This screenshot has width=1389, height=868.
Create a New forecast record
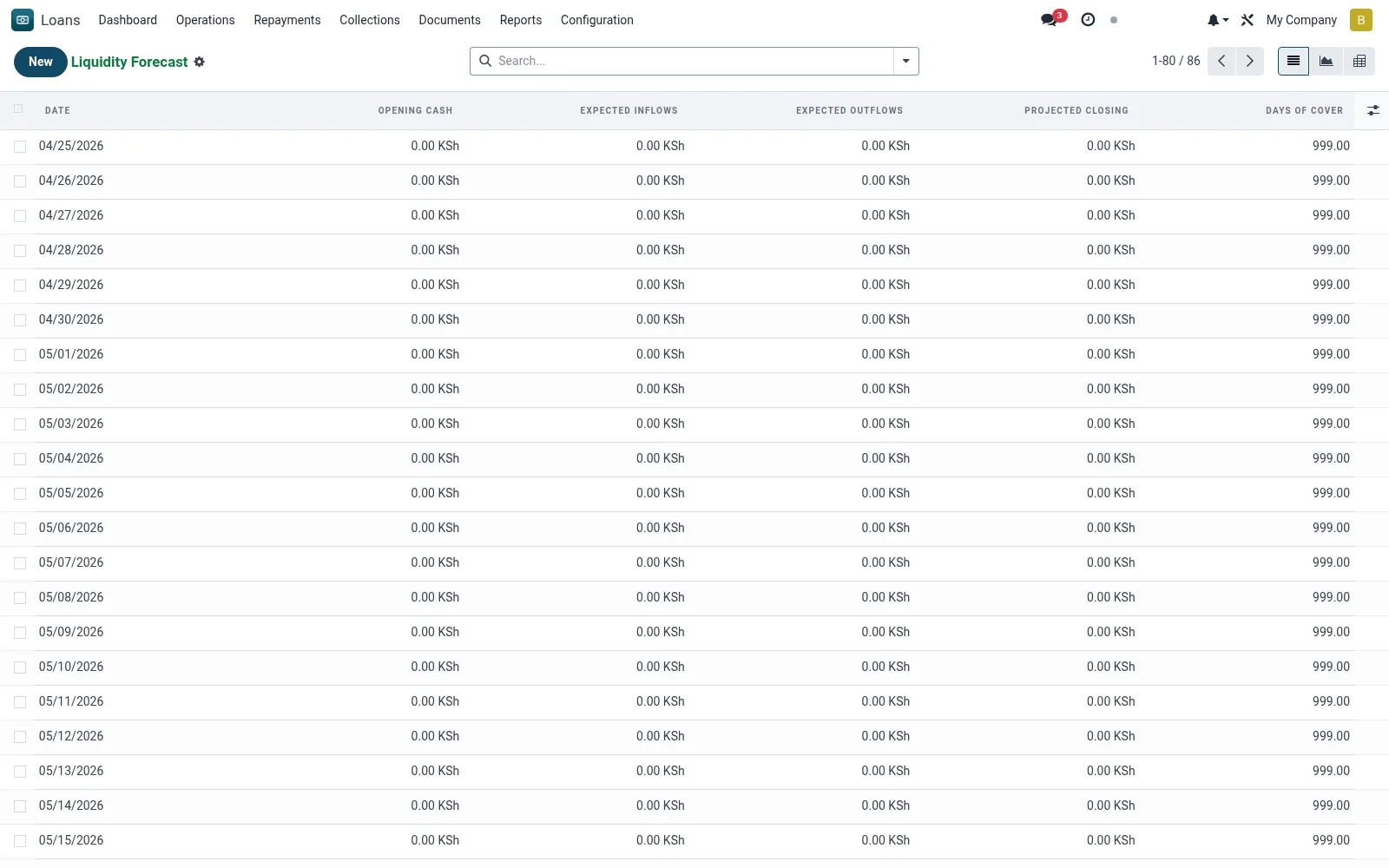tap(41, 62)
